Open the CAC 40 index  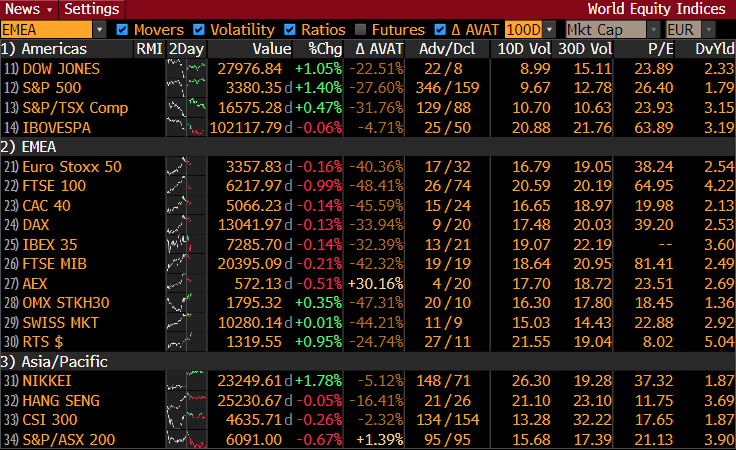point(46,206)
